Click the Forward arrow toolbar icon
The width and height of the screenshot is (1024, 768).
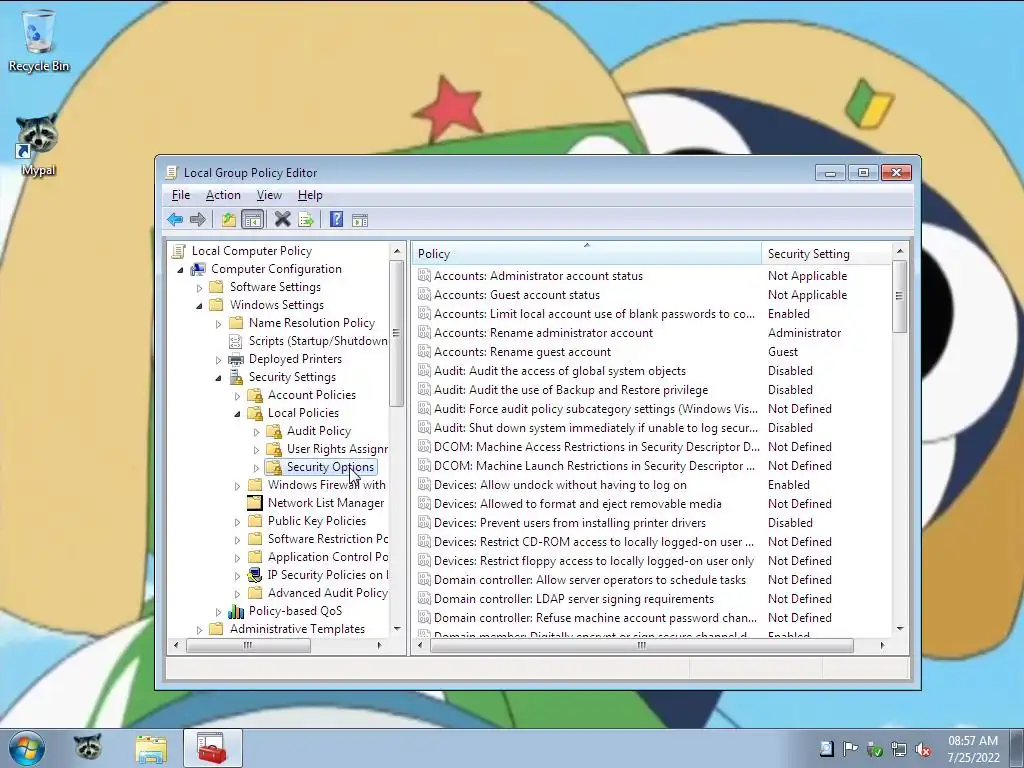[x=198, y=219]
